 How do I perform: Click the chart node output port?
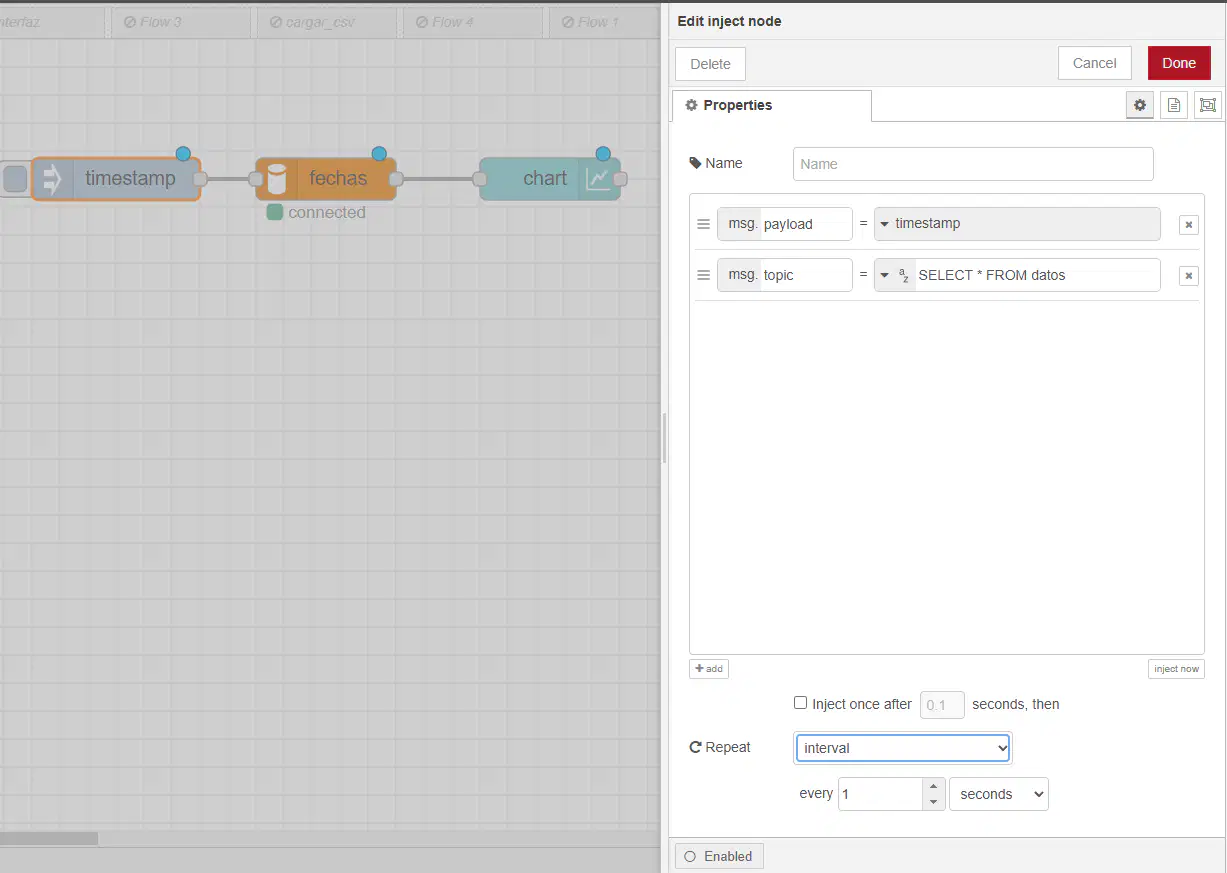620,179
